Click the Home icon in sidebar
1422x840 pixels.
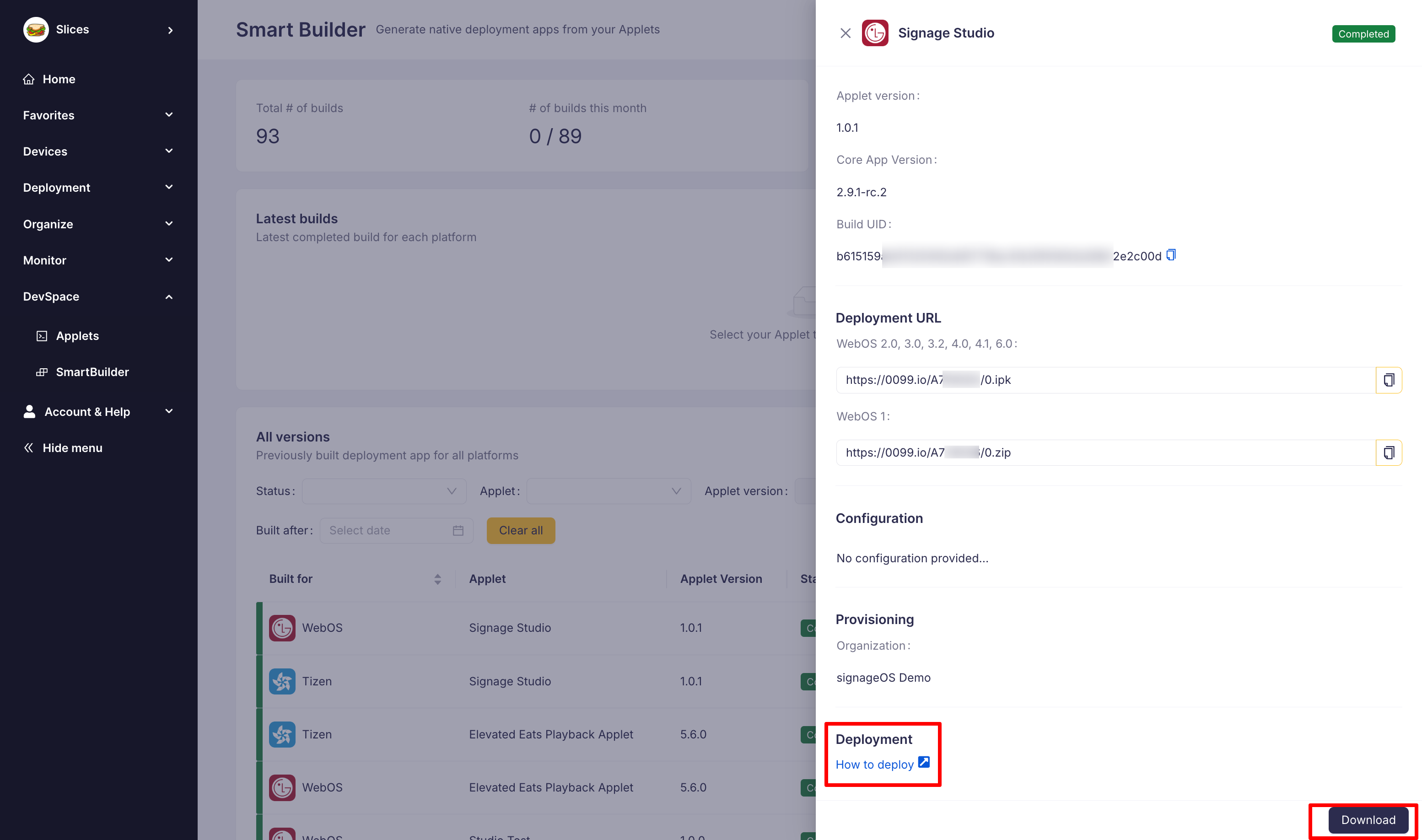(x=29, y=79)
